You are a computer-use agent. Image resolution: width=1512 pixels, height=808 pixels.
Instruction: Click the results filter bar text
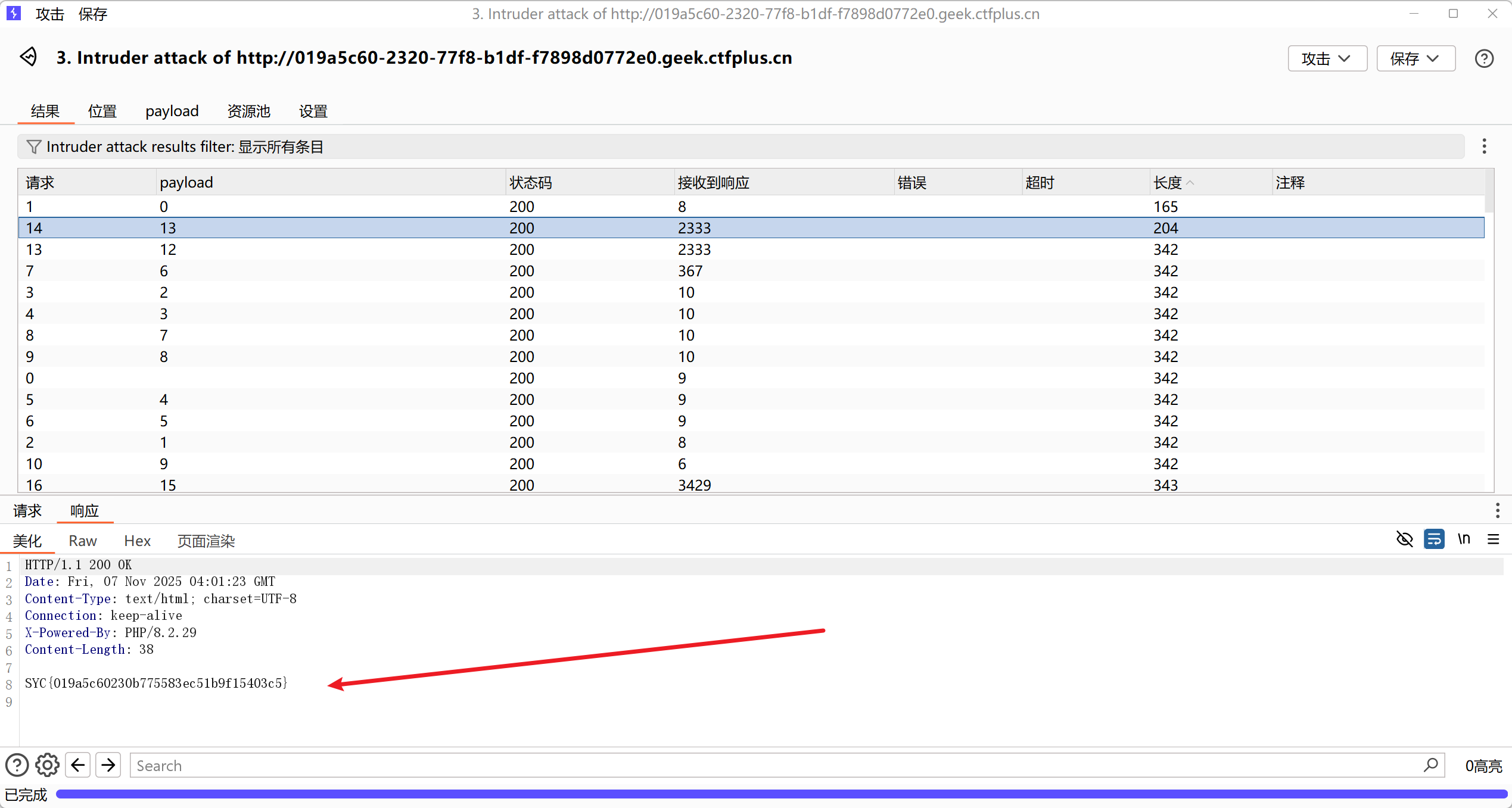pos(185,147)
